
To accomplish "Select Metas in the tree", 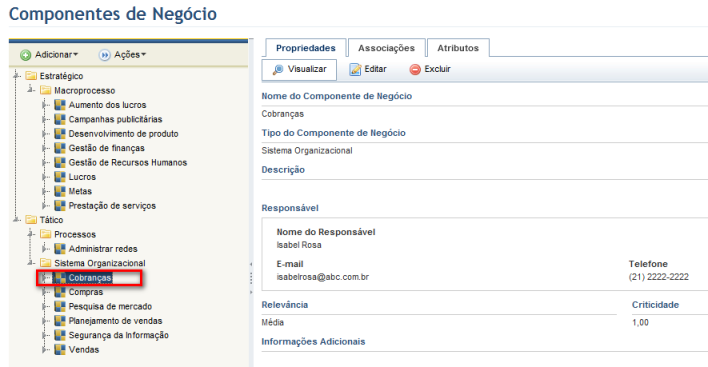I will [x=80, y=191].
